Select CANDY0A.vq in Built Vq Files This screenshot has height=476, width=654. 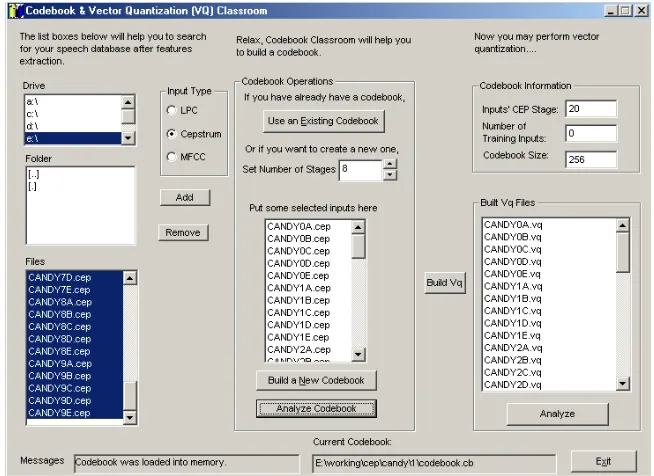click(549, 225)
